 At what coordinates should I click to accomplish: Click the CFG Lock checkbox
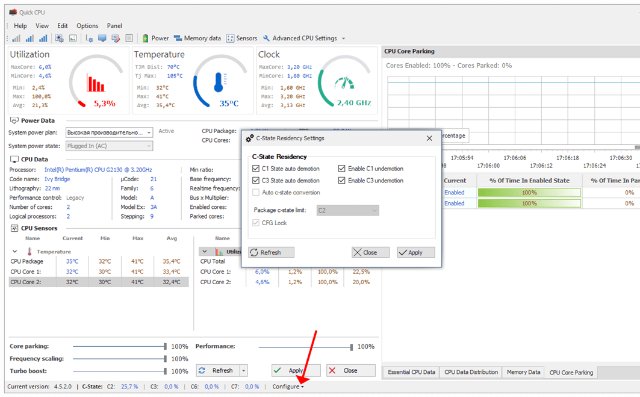click(x=256, y=223)
